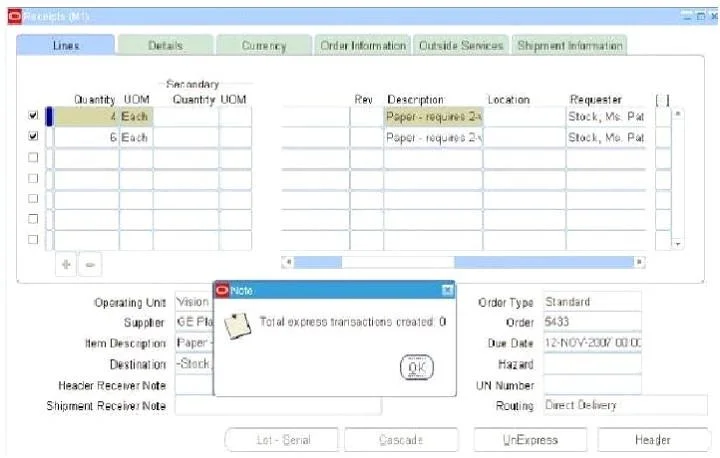The image size is (720, 458).
Task: Click first row Location cell
Action: (524, 116)
